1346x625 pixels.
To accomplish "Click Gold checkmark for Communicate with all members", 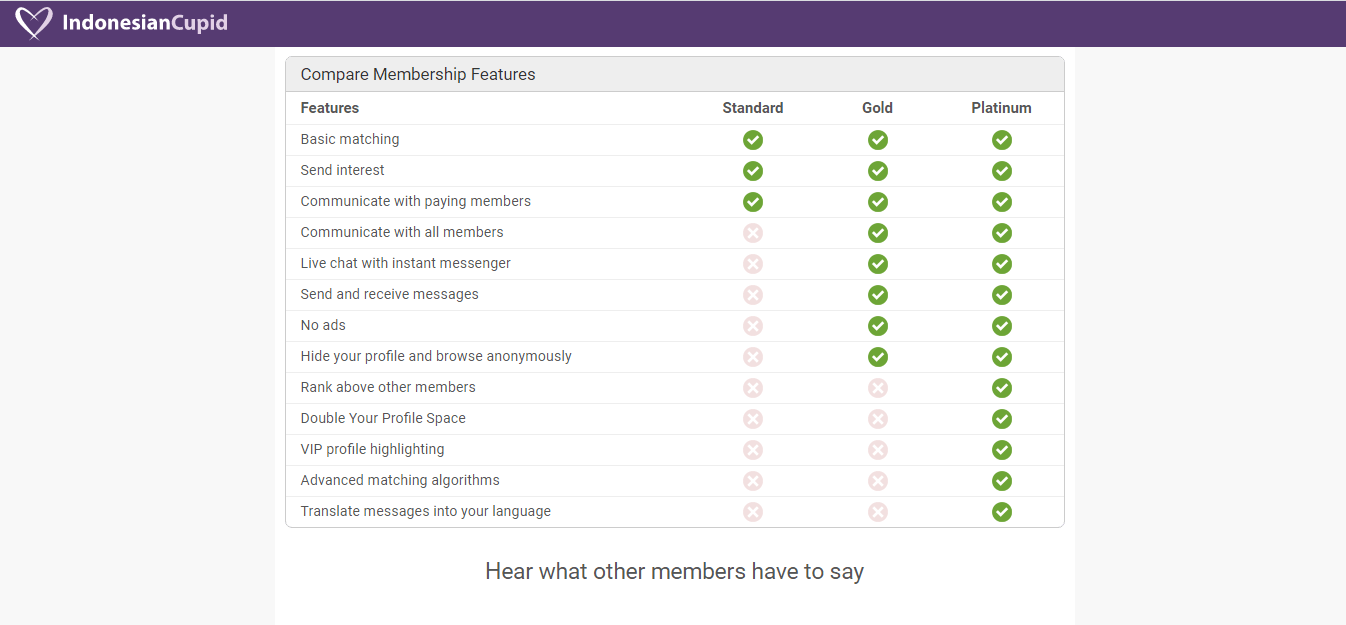I will tap(878, 233).
